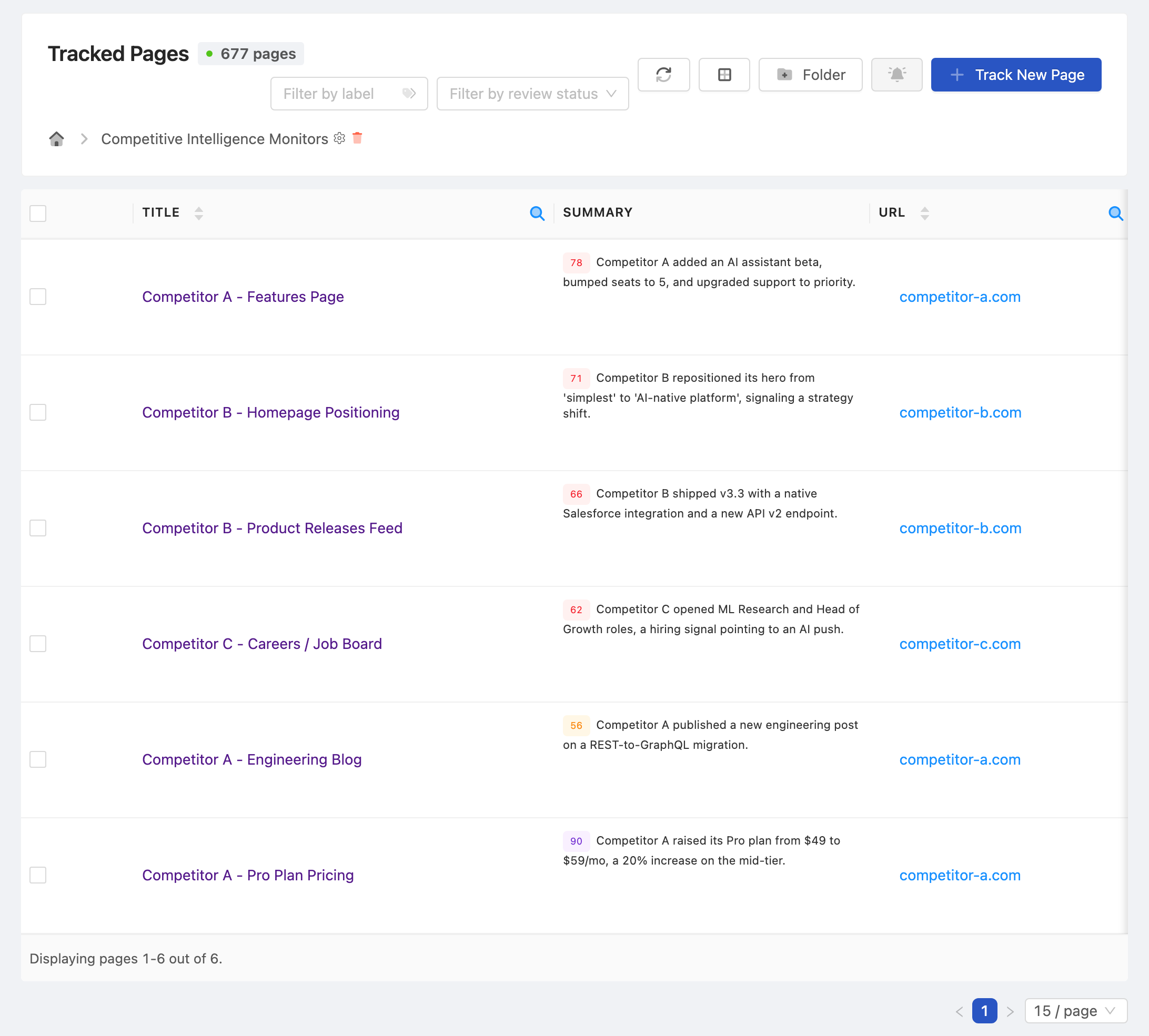Open Competitor A - Engineering Blog link
Screen dimensions: 1149x1036
click(x=251, y=759)
